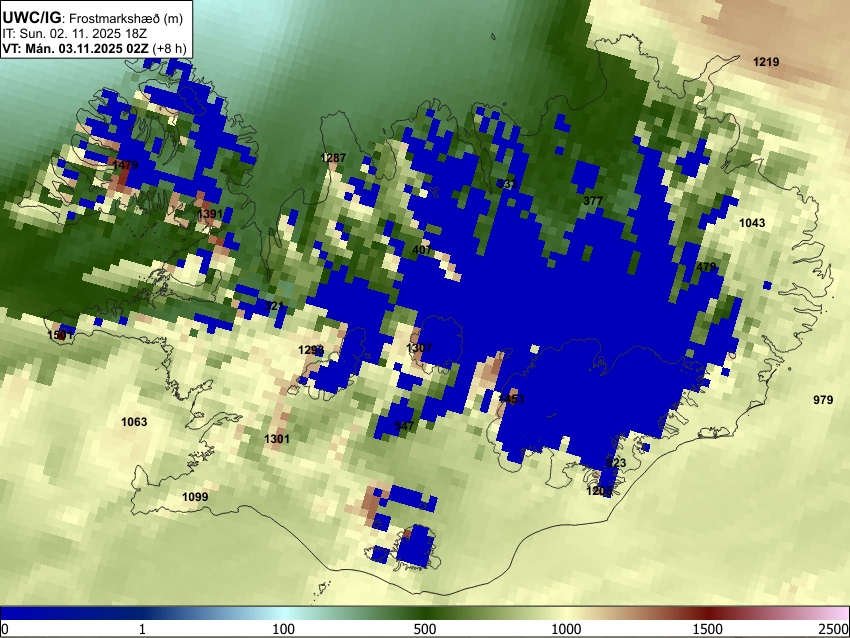This screenshot has height=638, width=850.
Task: Click the 1391 map value label
Action: pyautogui.click(x=210, y=214)
